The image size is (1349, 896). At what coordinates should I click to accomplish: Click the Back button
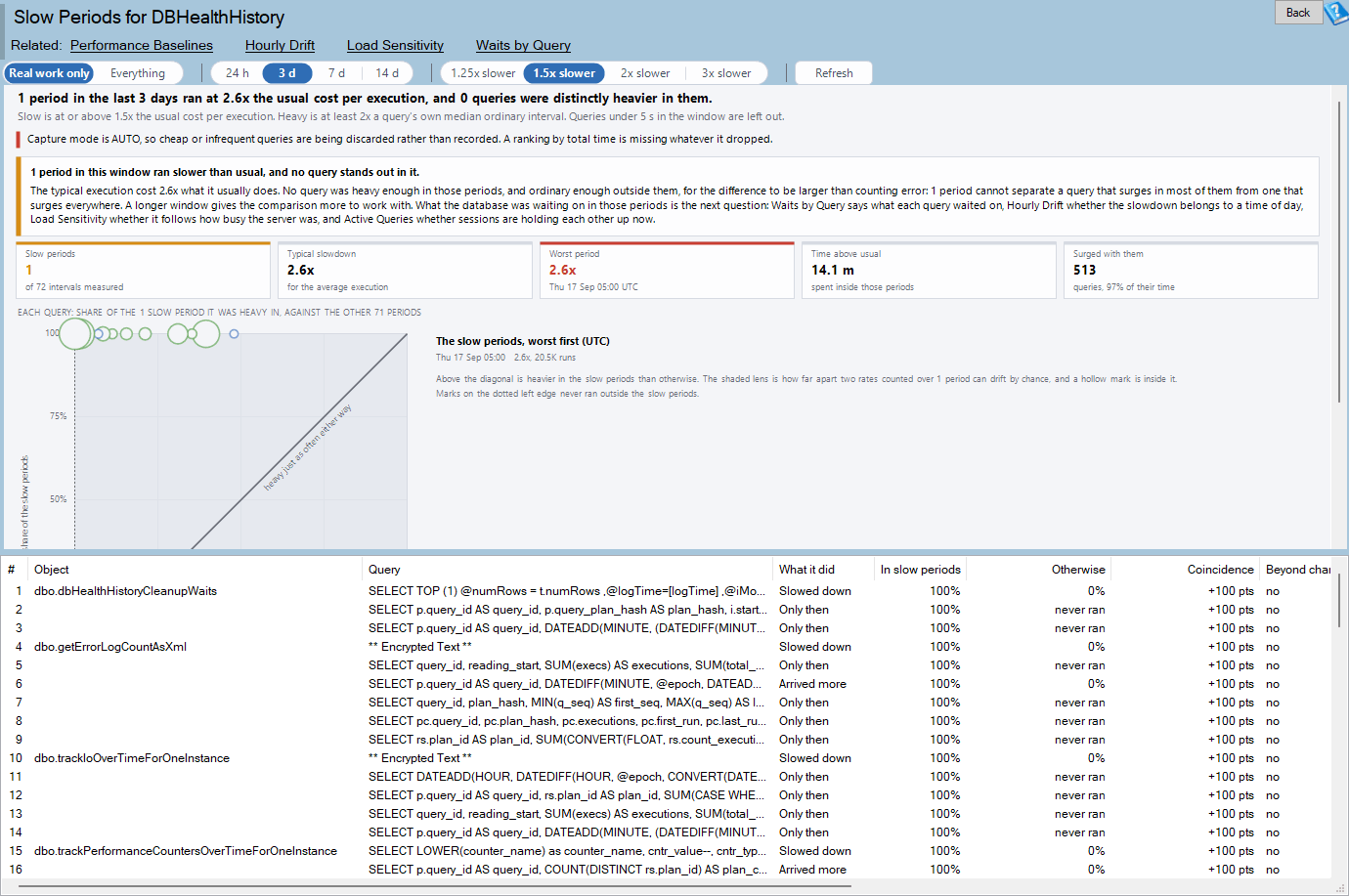point(1298,13)
